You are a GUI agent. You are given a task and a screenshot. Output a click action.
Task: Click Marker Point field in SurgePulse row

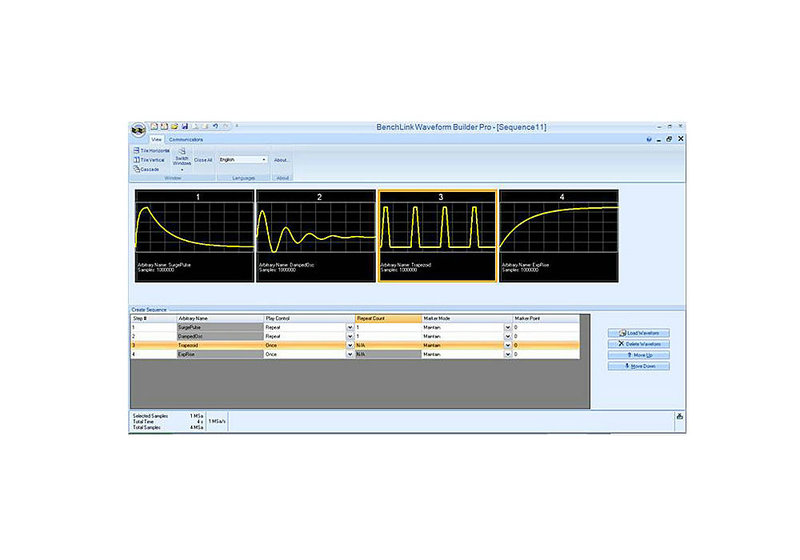point(545,327)
